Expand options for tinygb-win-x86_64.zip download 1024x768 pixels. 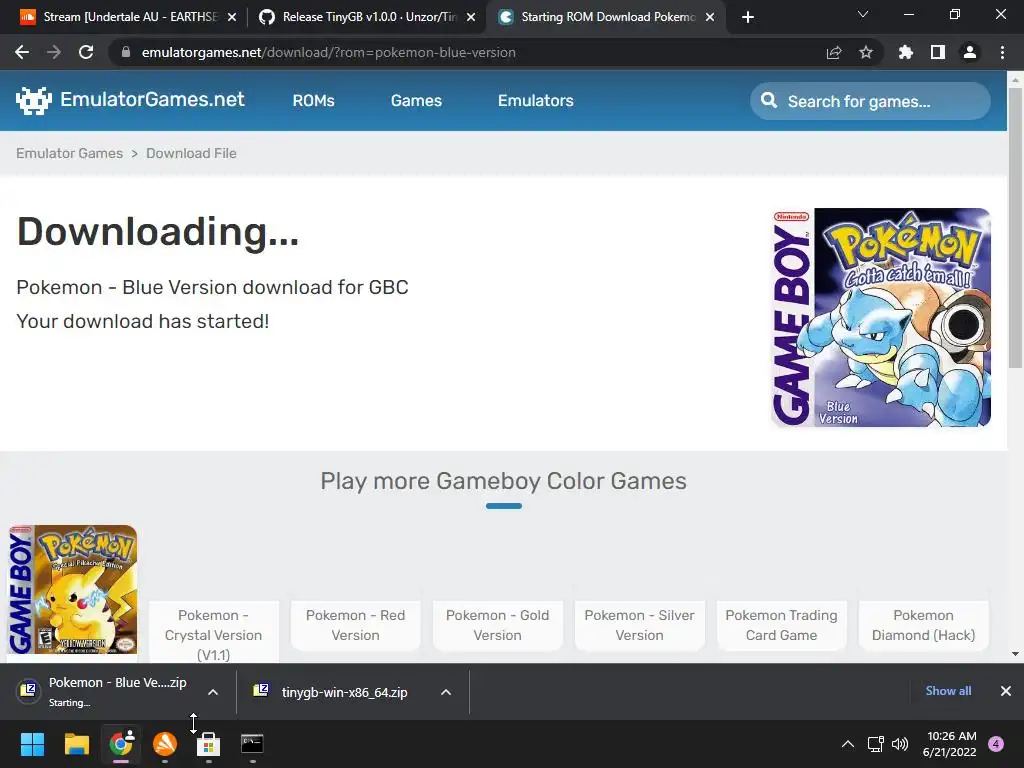tap(446, 692)
